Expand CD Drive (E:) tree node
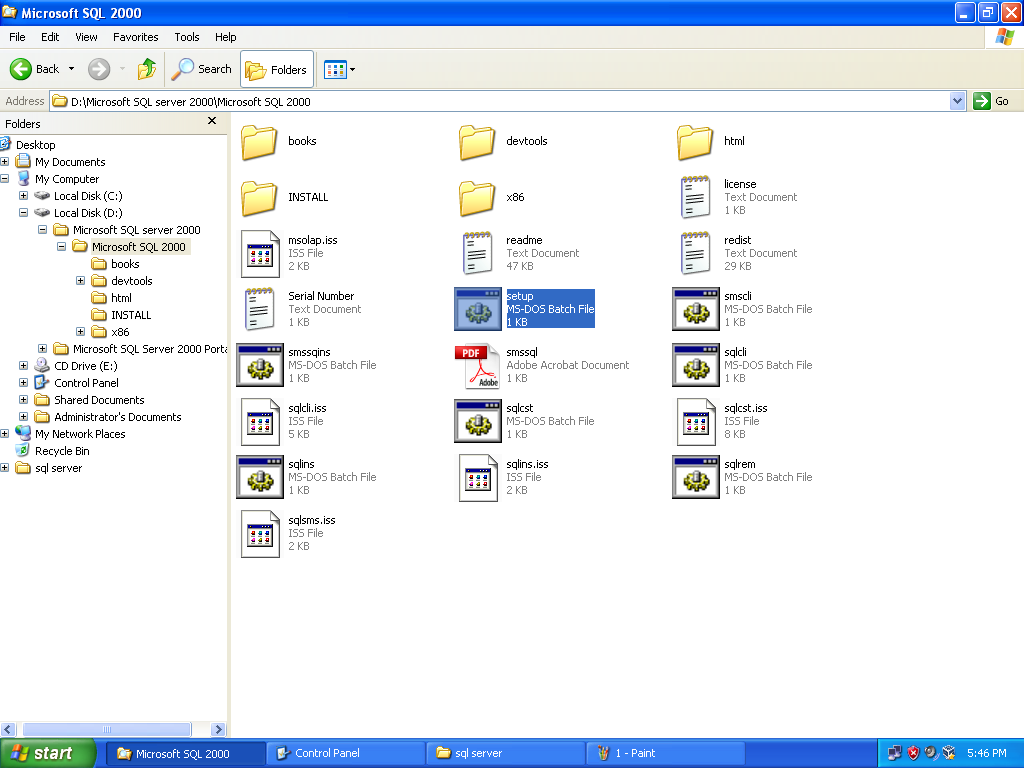The height and width of the screenshot is (768, 1024). (24, 365)
